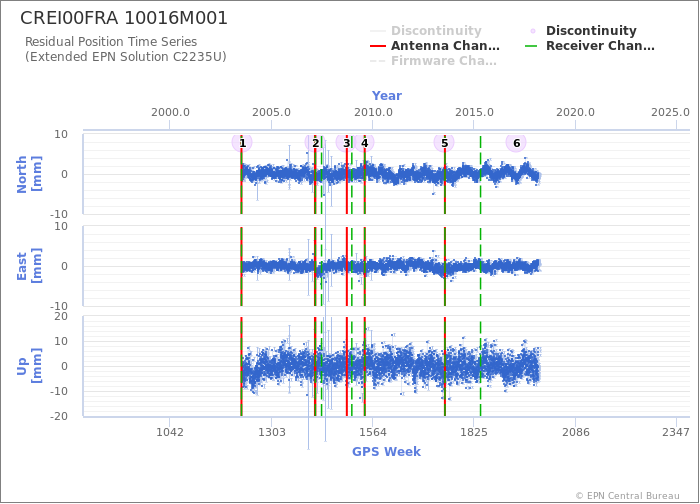Viewport: 700px width, 504px height.
Task: Click the 2025.0 year tick label
Action: [x=671, y=112]
